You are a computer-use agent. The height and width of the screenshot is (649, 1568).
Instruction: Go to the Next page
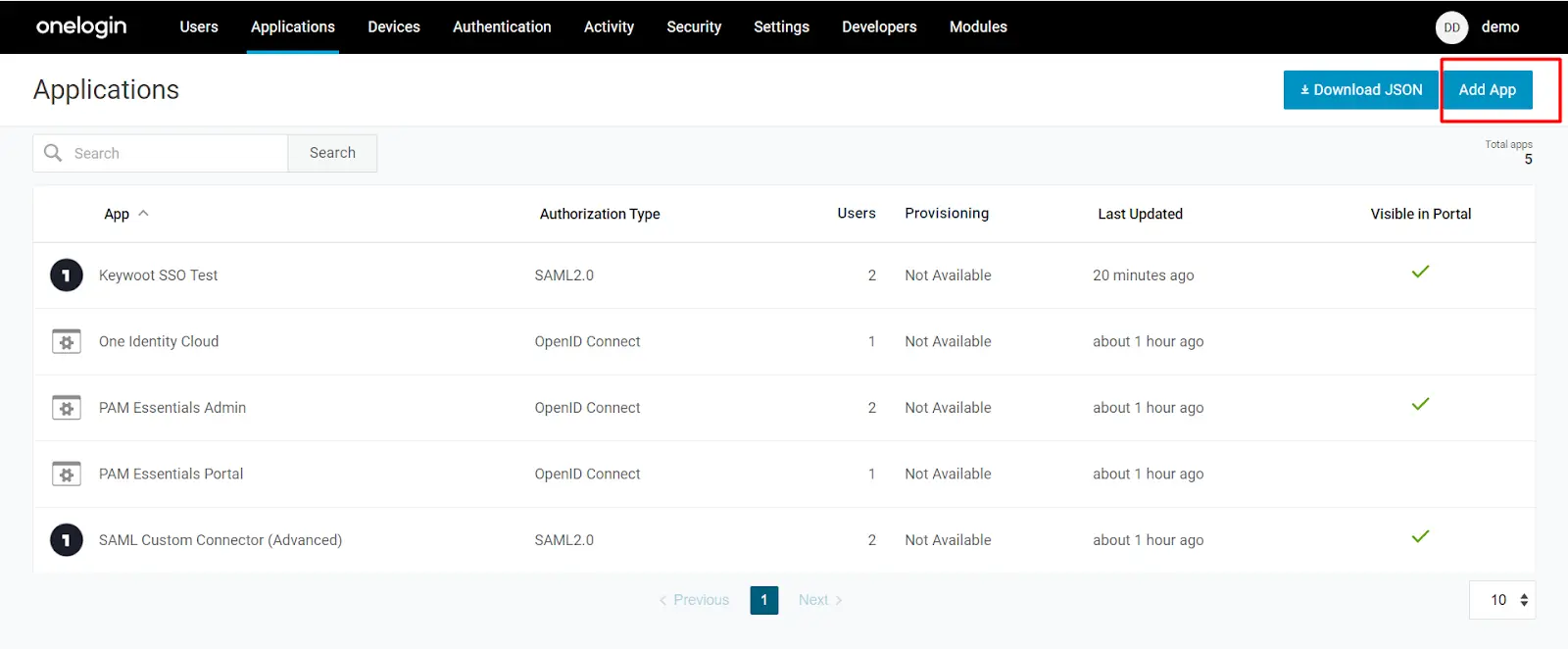[820, 600]
